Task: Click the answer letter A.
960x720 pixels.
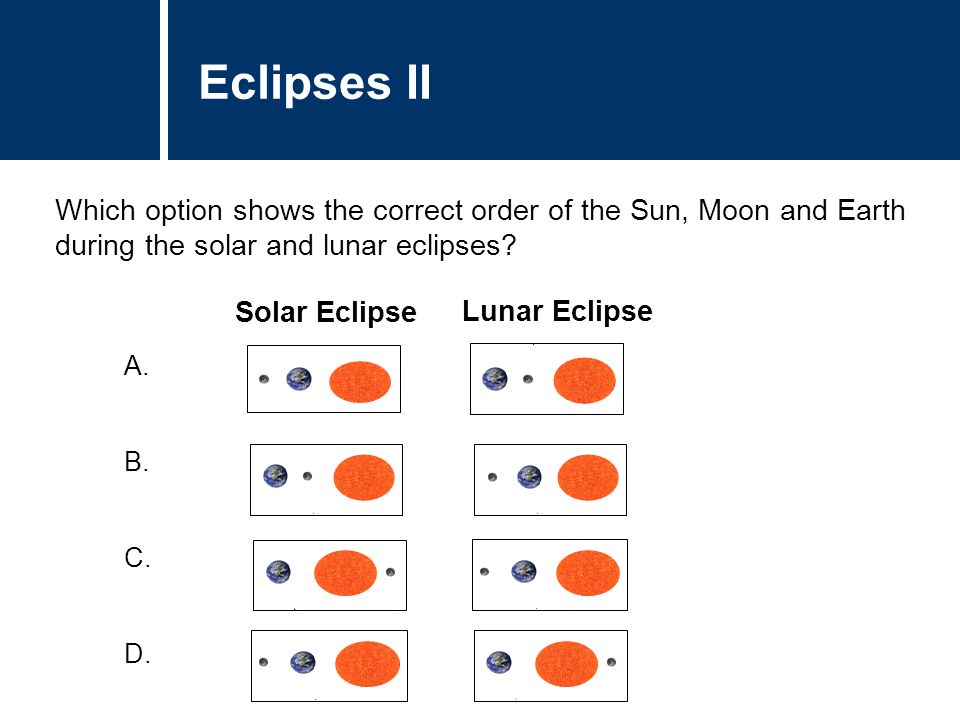Action: [x=136, y=366]
